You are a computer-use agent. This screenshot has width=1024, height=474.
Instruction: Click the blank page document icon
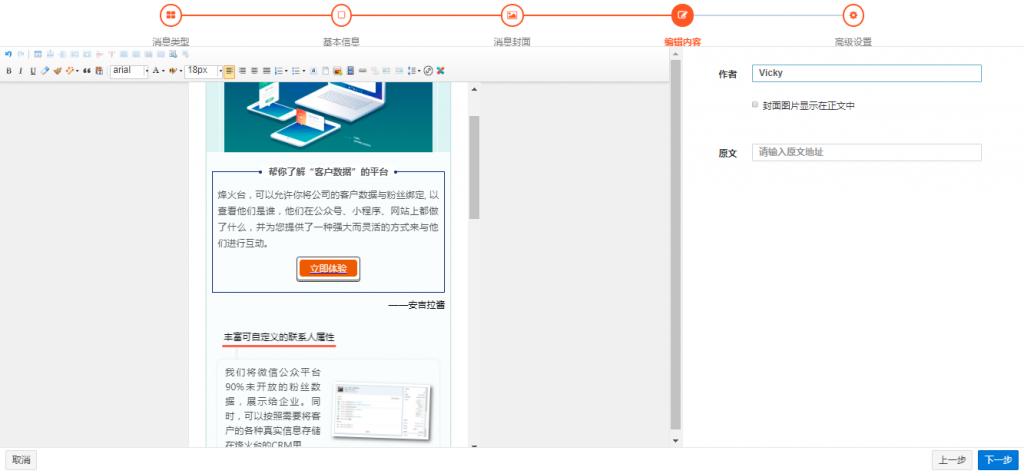point(325,71)
